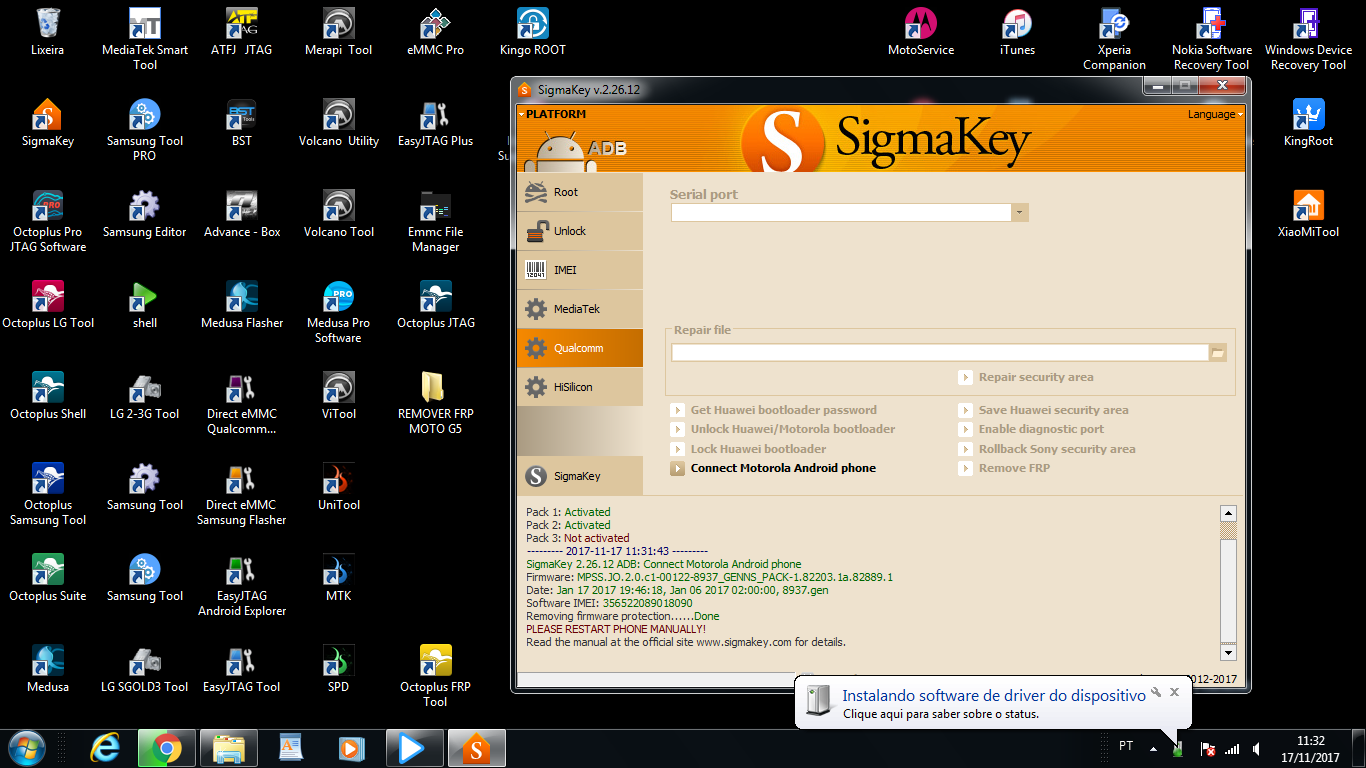The height and width of the screenshot is (768, 1366).
Task: Select Windows Device Recovery Tool icon
Action: [1309, 38]
